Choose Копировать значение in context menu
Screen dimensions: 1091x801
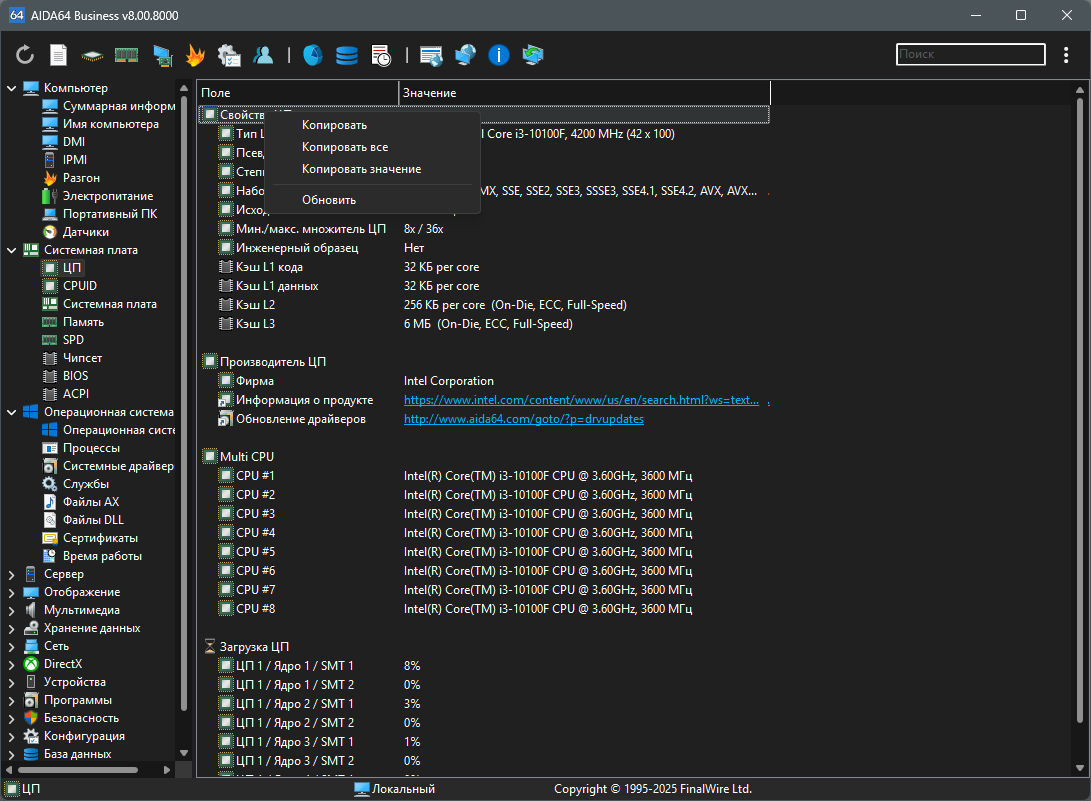(373, 169)
